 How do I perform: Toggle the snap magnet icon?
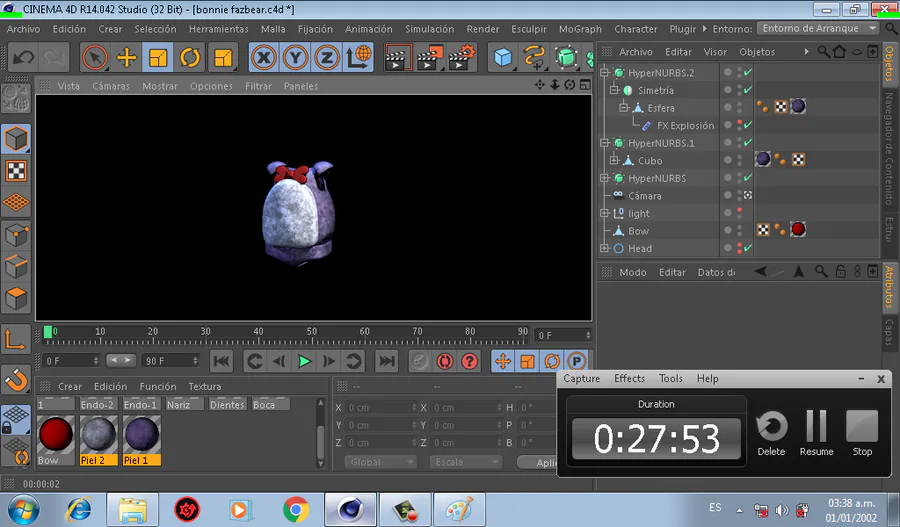pyautogui.click(x=15, y=379)
